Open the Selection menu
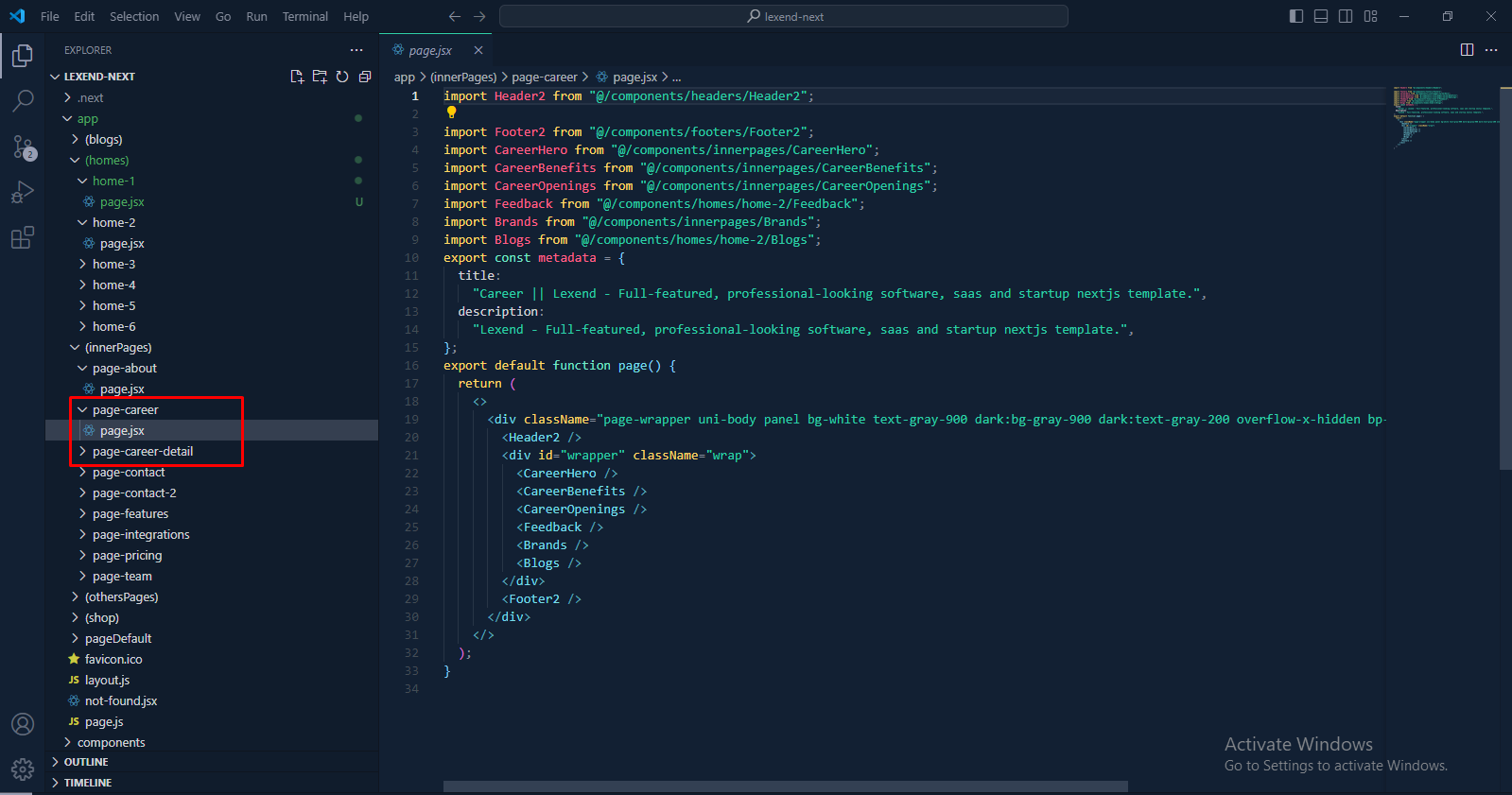The image size is (1512, 795). pyautogui.click(x=134, y=16)
